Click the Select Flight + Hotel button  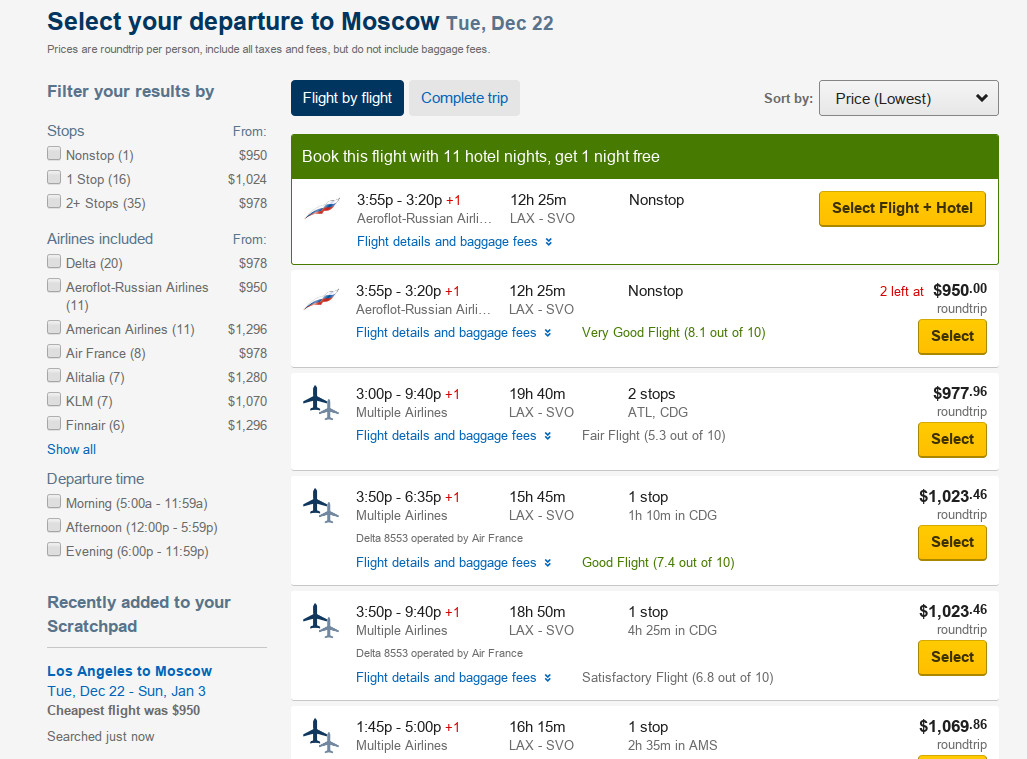[902, 208]
